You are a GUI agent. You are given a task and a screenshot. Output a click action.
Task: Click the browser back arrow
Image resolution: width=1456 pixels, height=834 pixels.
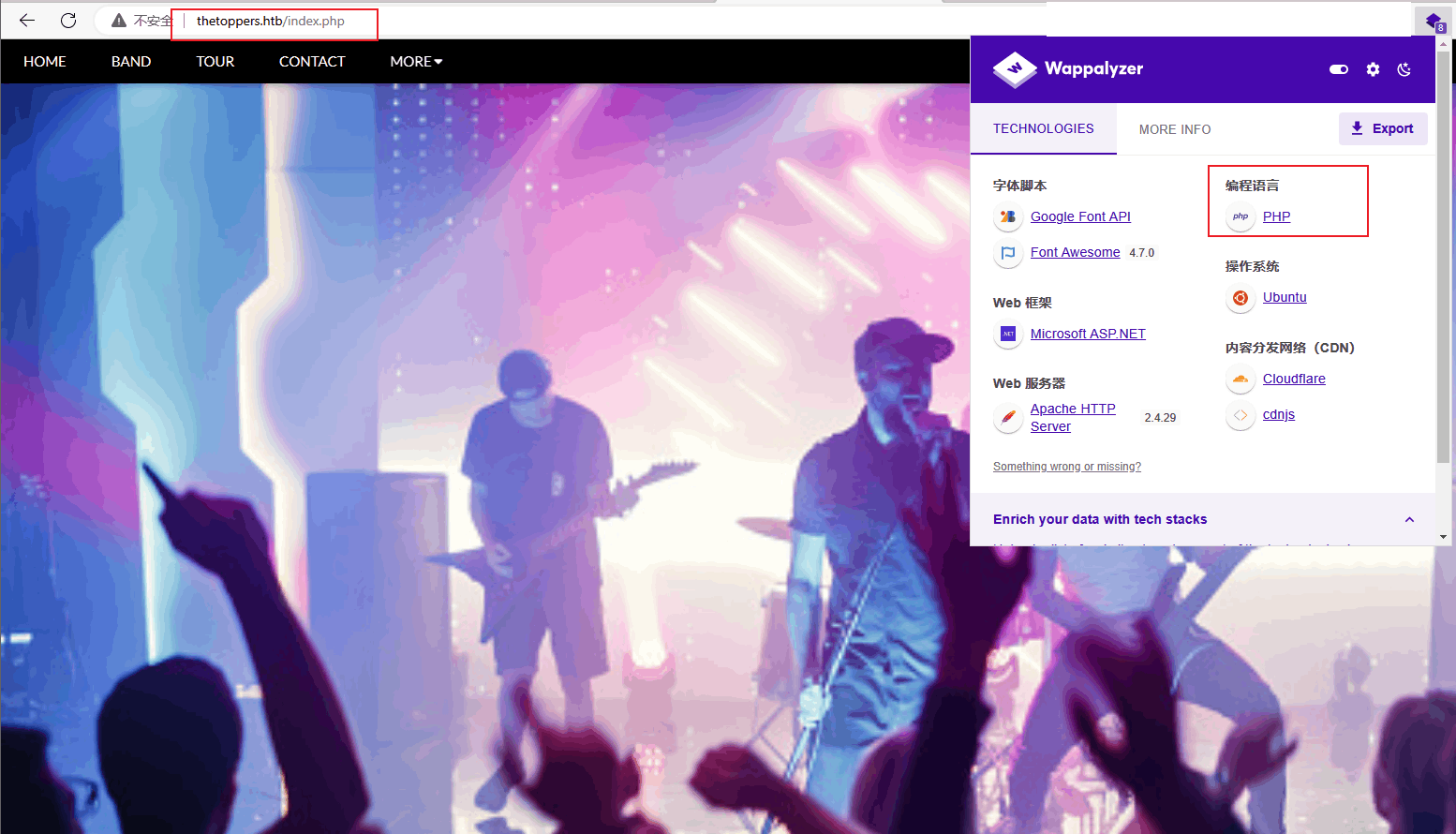(27, 21)
